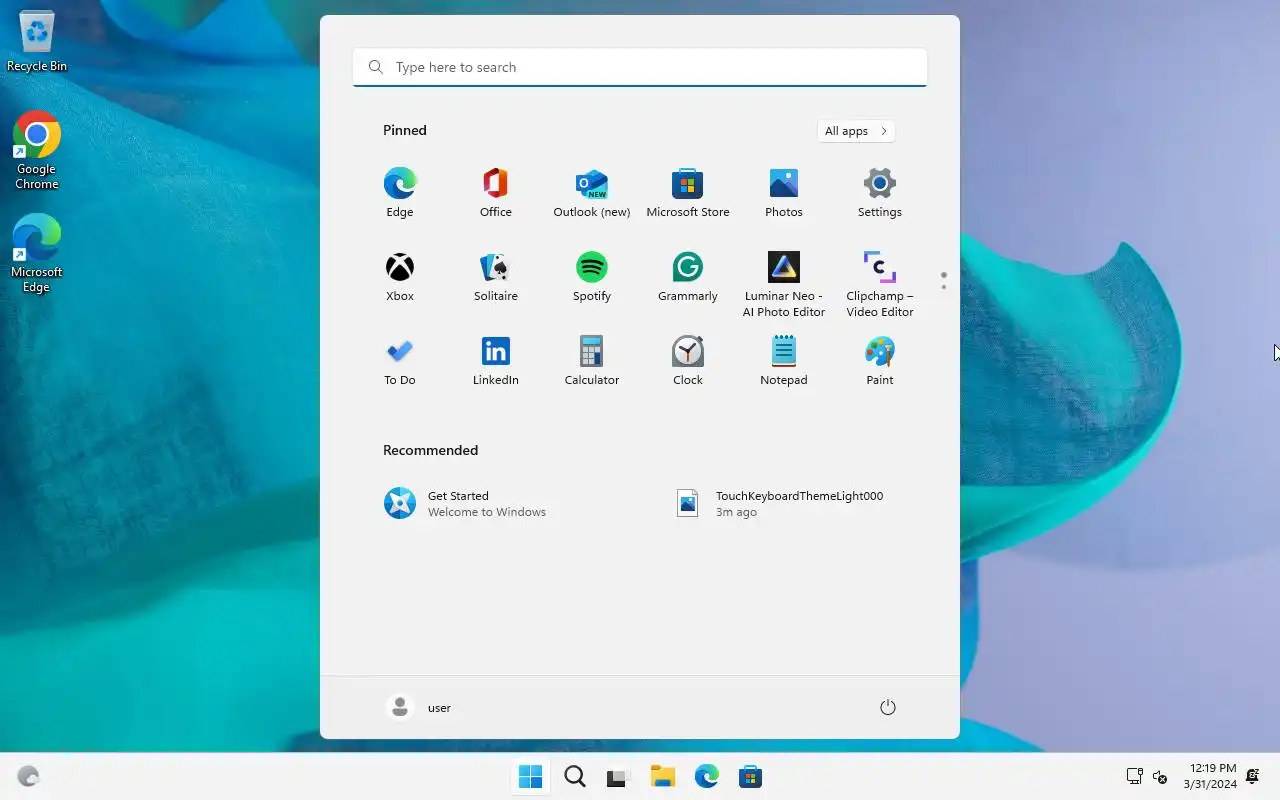The height and width of the screenshot is (800, 1280).
Task: Launch the Photos app
Action: point(784,192)
